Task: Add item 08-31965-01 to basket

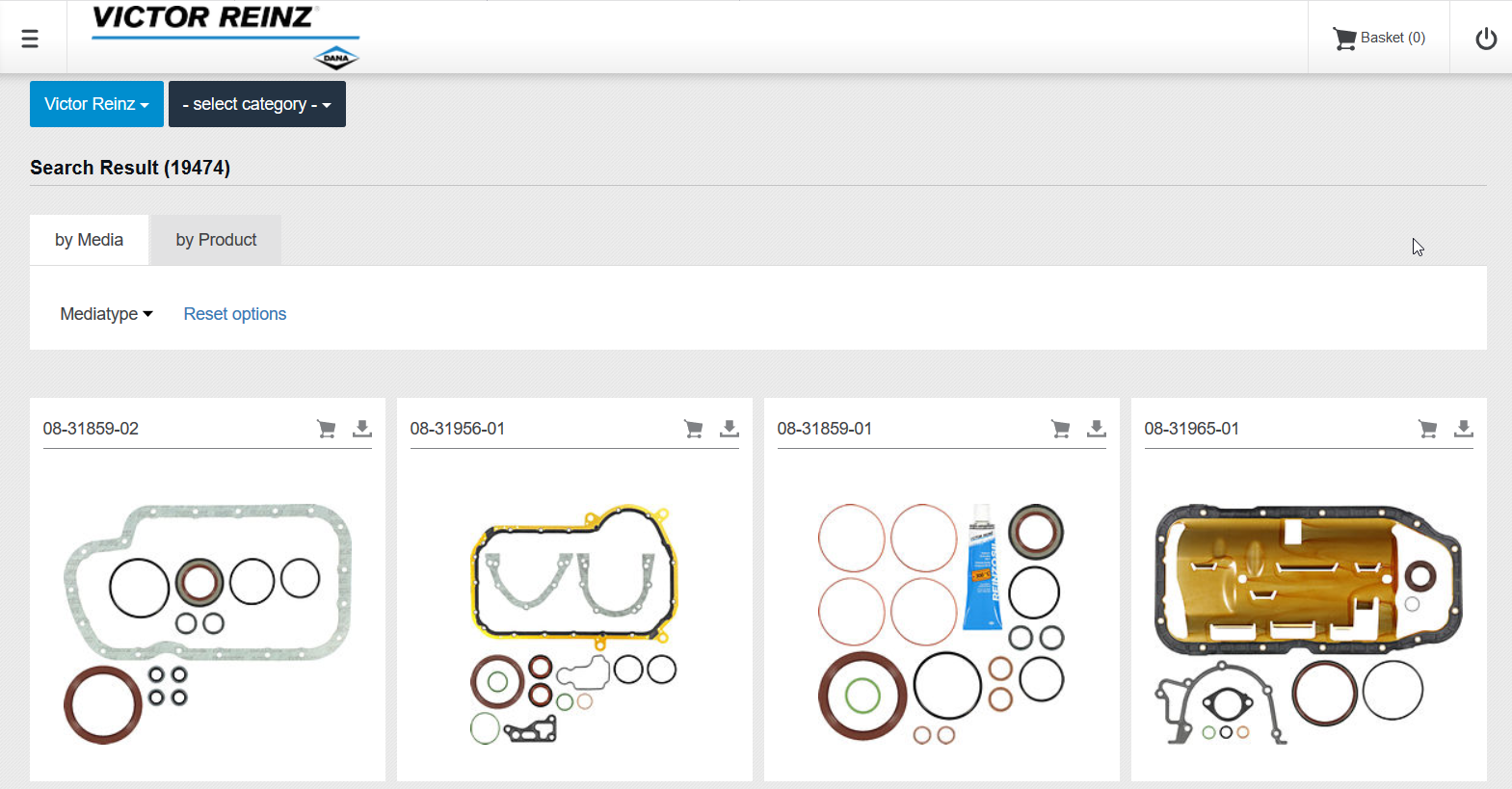Action: click(x=1428, y=429)
